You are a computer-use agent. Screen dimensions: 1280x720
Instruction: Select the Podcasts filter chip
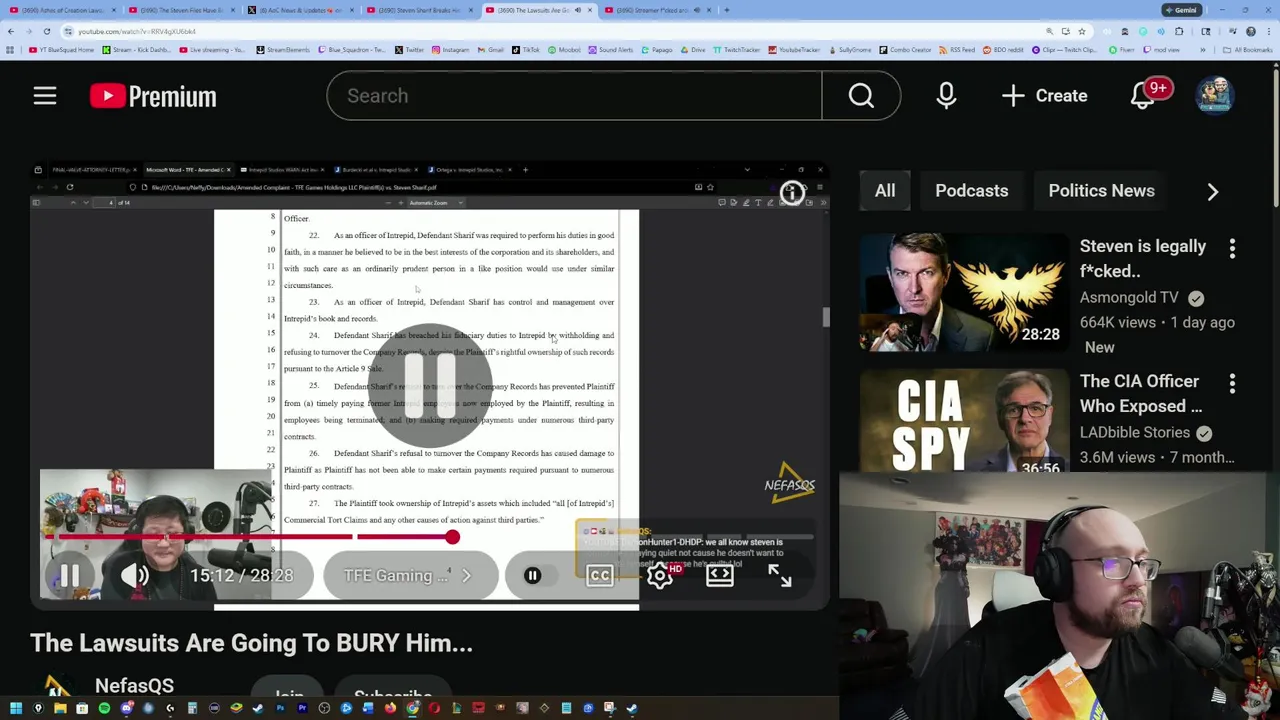pos(971,191)
